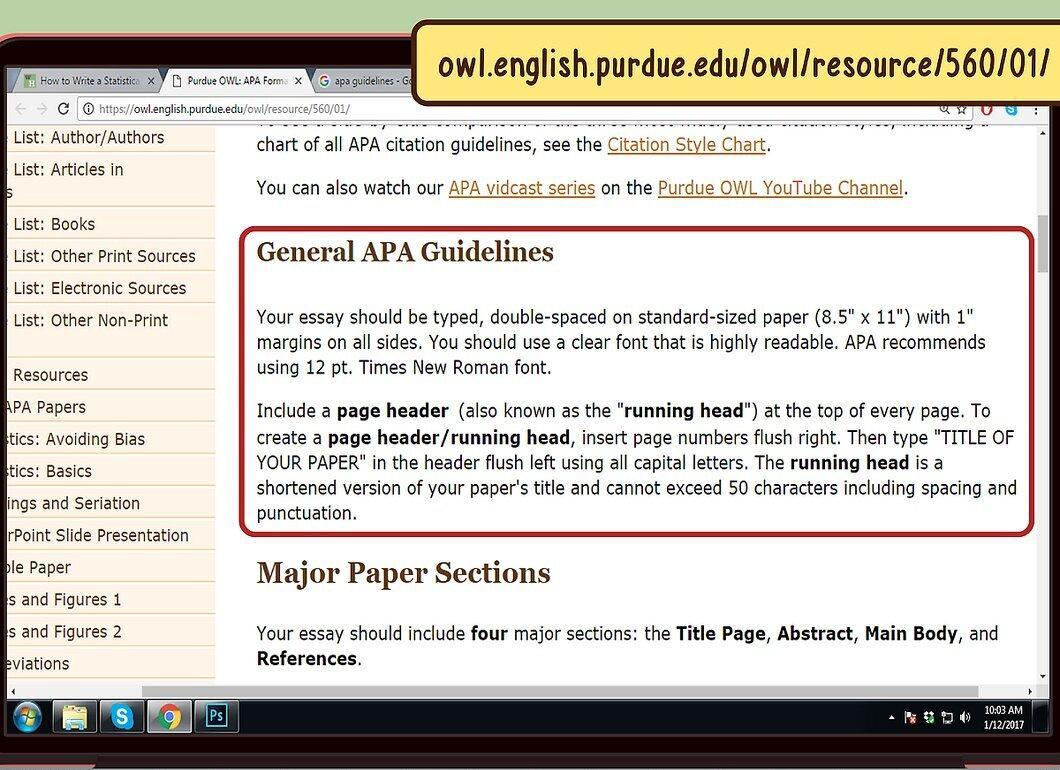Click the zoom magnifier icon in address bar
The width and height of the screenshot is (1060, 770).
click(x=944, y=110)
